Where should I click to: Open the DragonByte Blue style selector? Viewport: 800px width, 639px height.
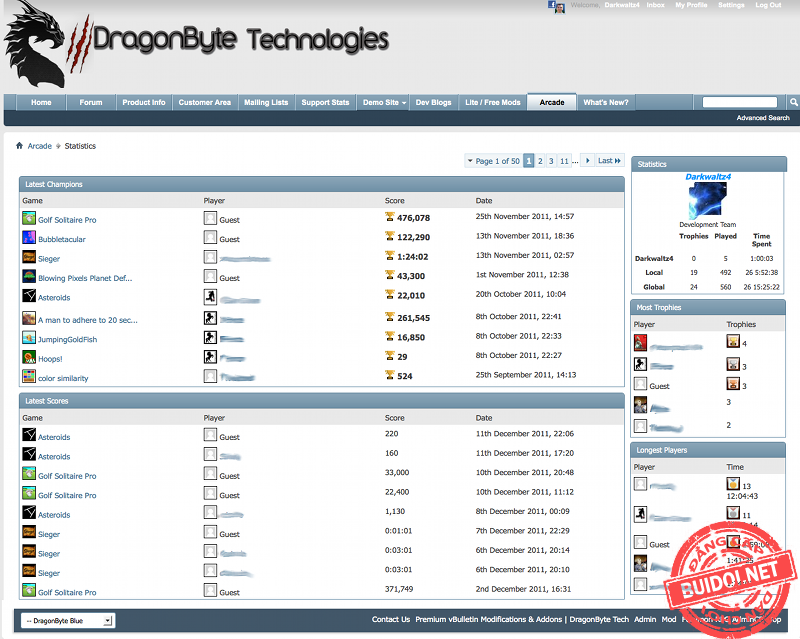pos(67,620)
